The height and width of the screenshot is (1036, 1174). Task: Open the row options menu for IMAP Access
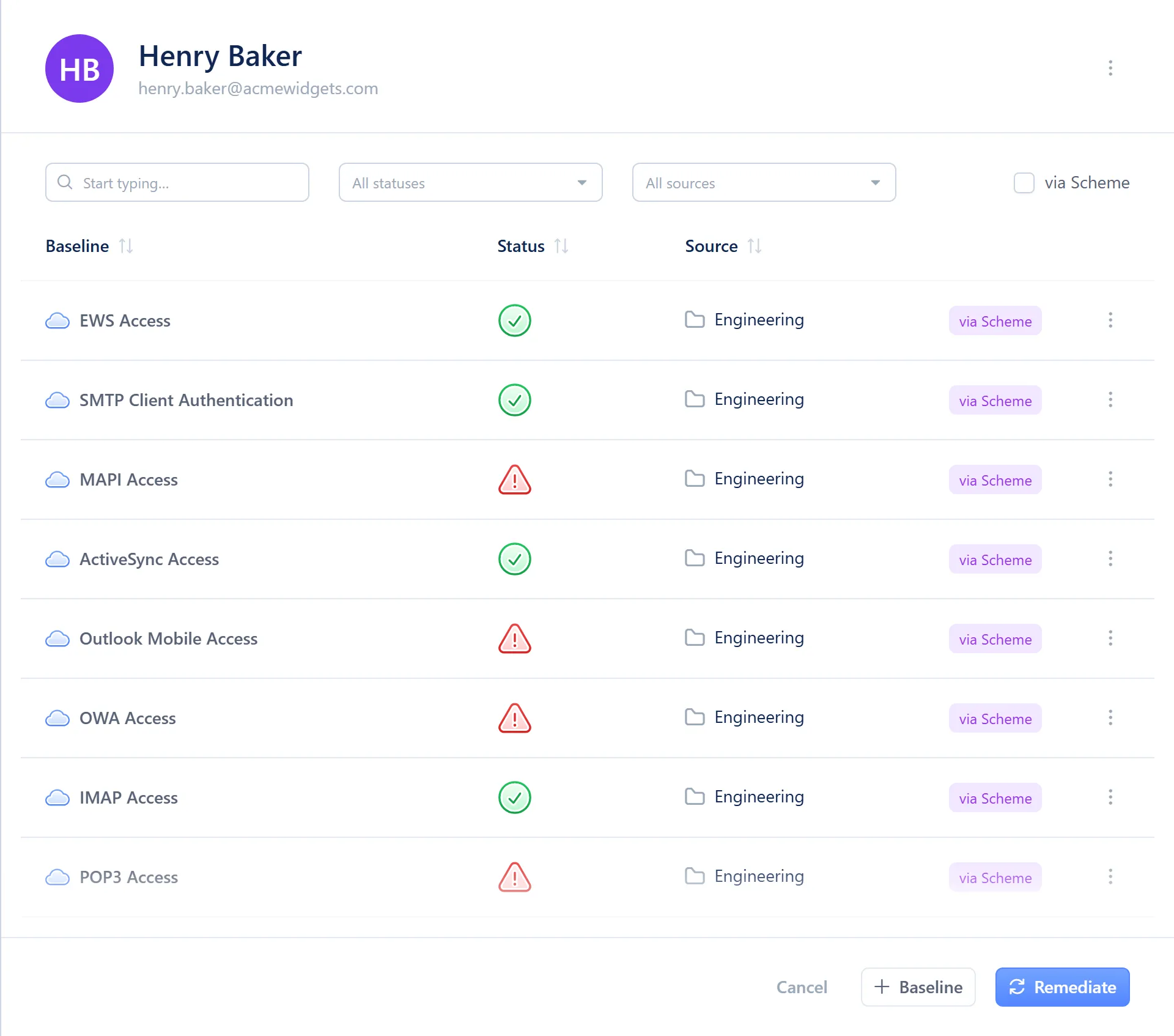(1110, 797)
